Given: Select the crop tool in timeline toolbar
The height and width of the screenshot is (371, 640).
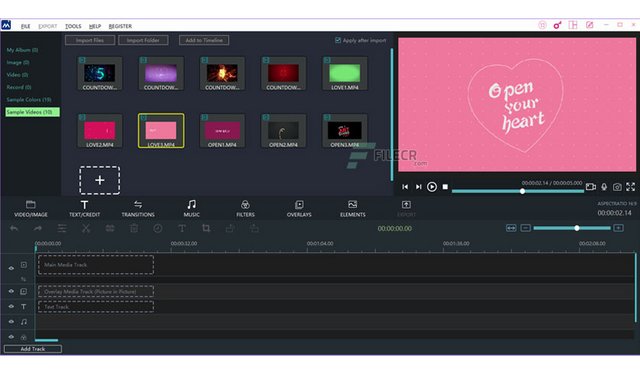Looking at the screenshot, I should 206,228.
